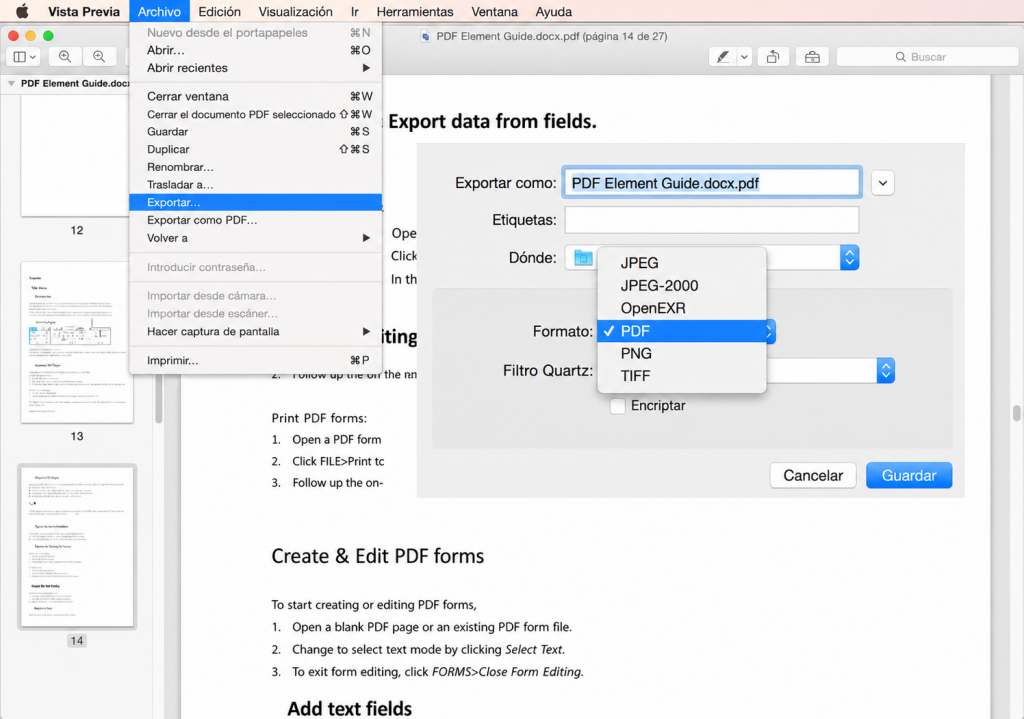Click Guardar in the Archivo menu
Viewport: 1024px width, 719px height.
pyautogui.click(x=255, y=131)
